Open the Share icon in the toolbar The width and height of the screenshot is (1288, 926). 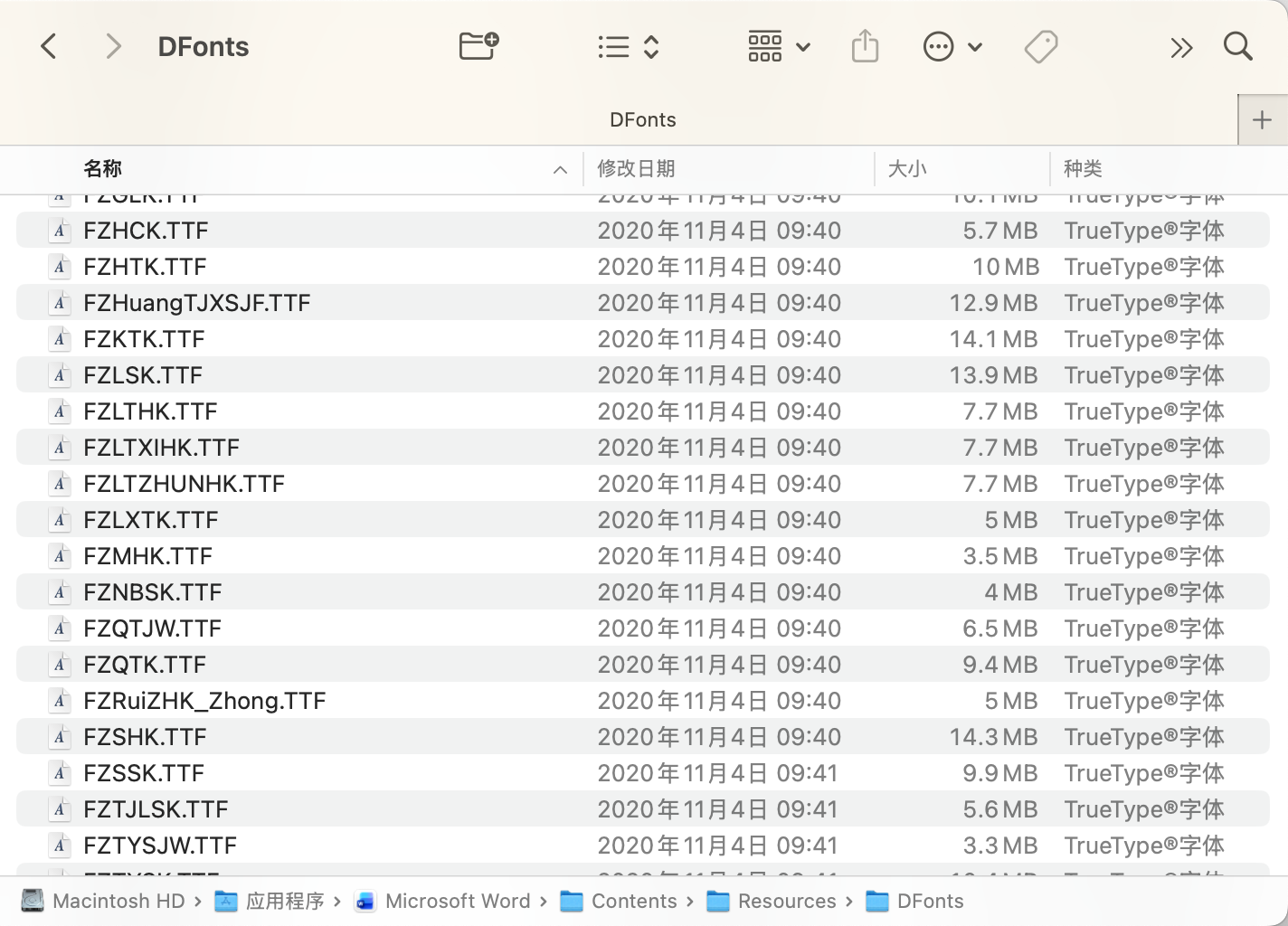(865, 46)
